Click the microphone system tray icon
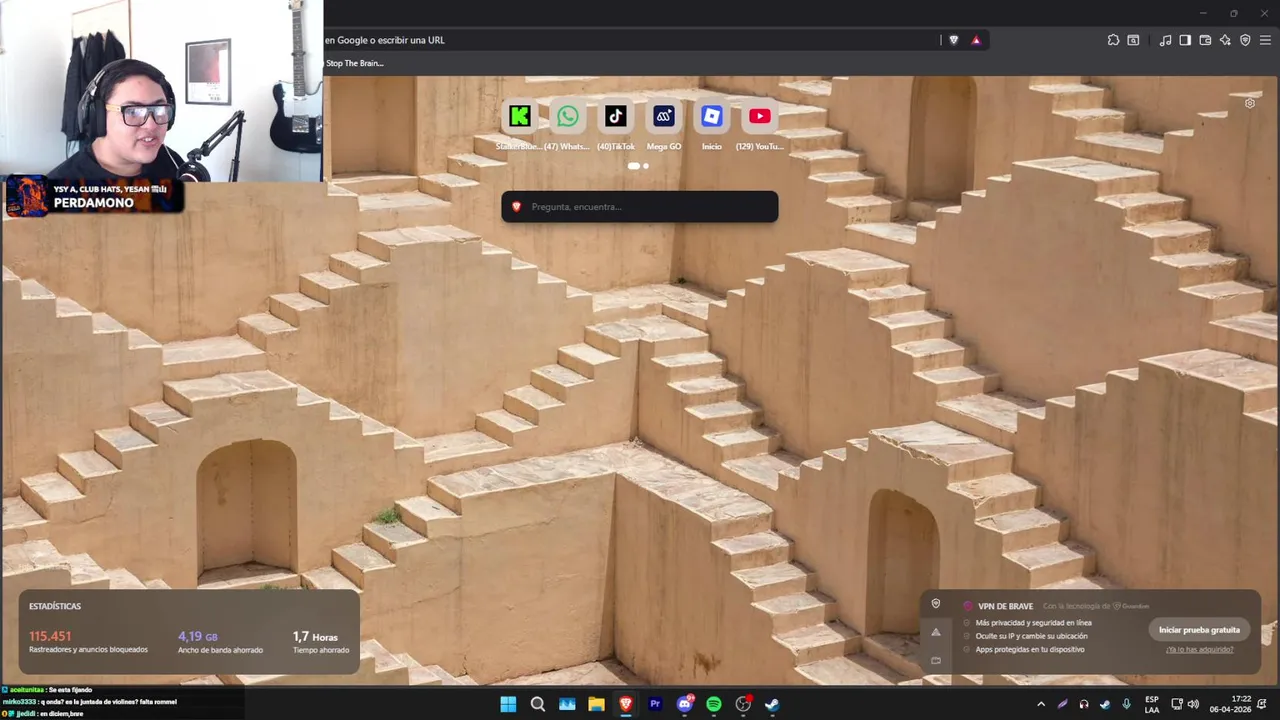 (1127, 704)
